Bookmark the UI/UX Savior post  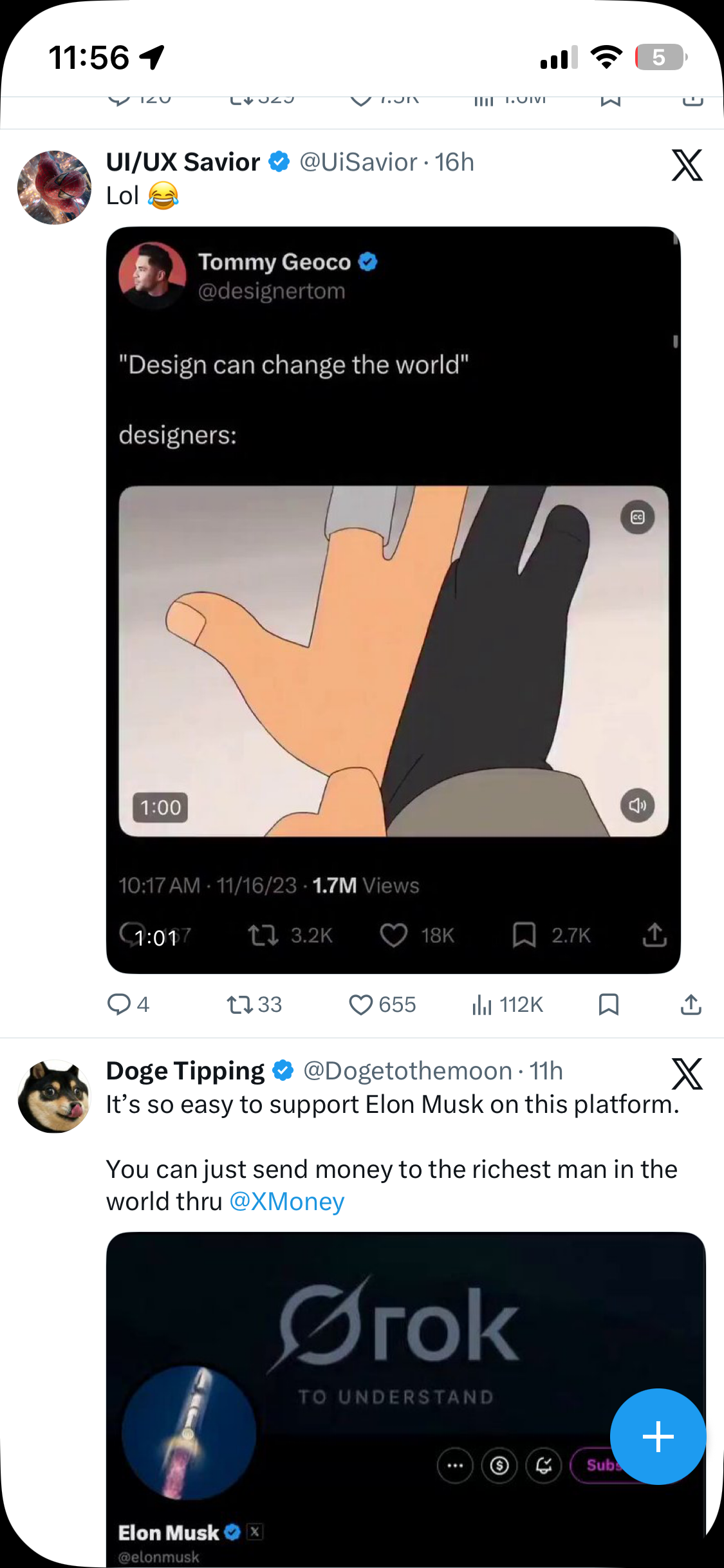(x=609, y=1004)
